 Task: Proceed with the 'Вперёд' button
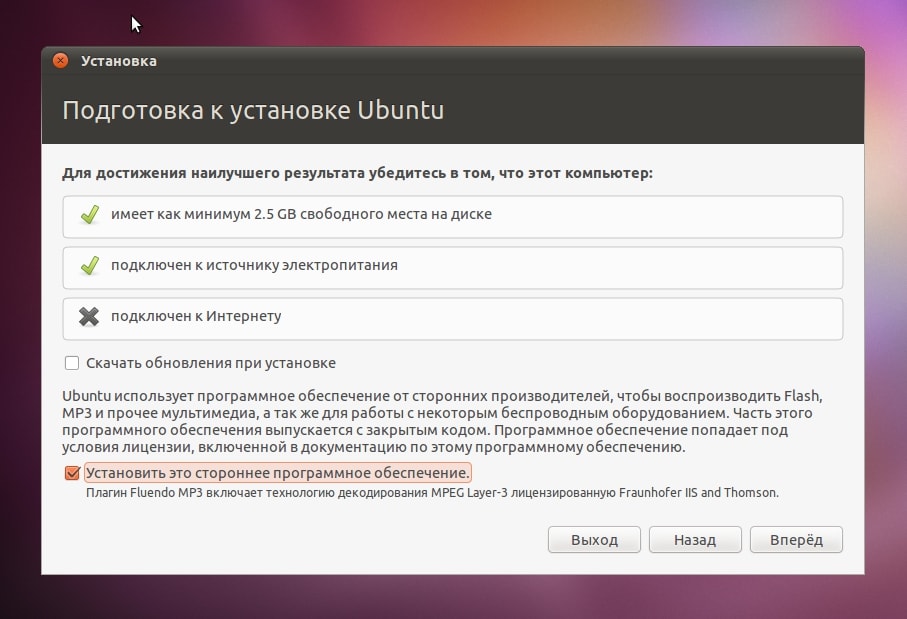796,540
